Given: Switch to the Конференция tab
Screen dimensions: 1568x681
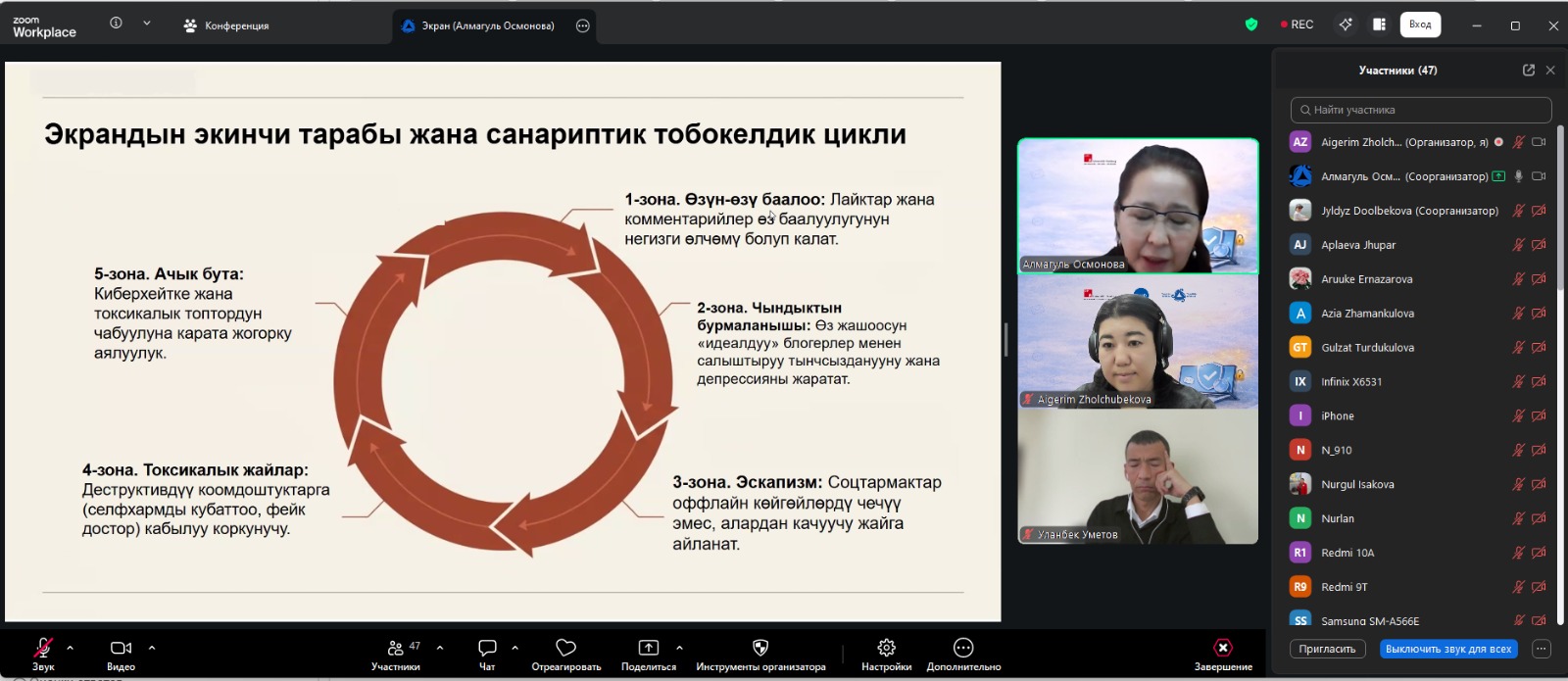Looking at the screenshot, I should click(x=226, y=25).
